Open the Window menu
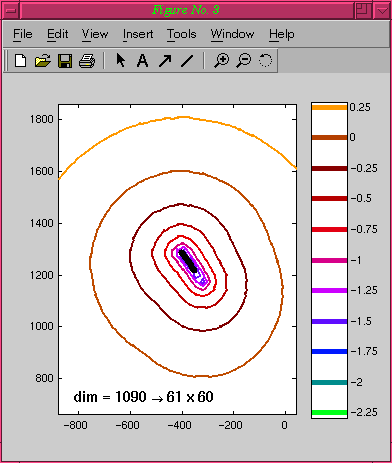 pyautogui.click(x=232, y=34)
